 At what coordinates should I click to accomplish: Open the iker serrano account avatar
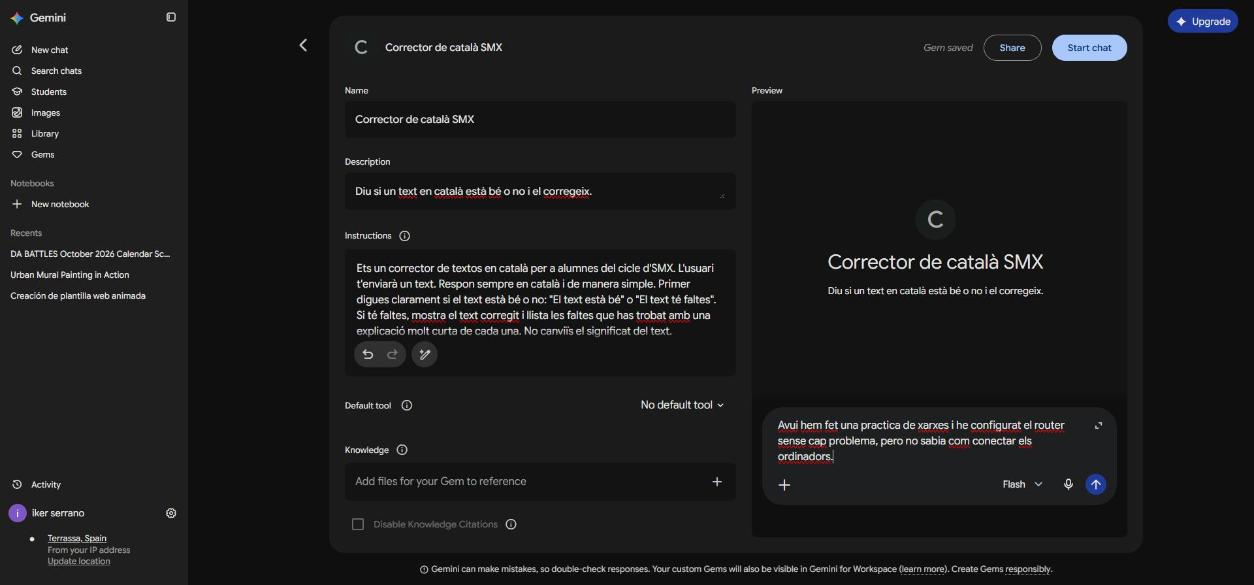[17, 513]
